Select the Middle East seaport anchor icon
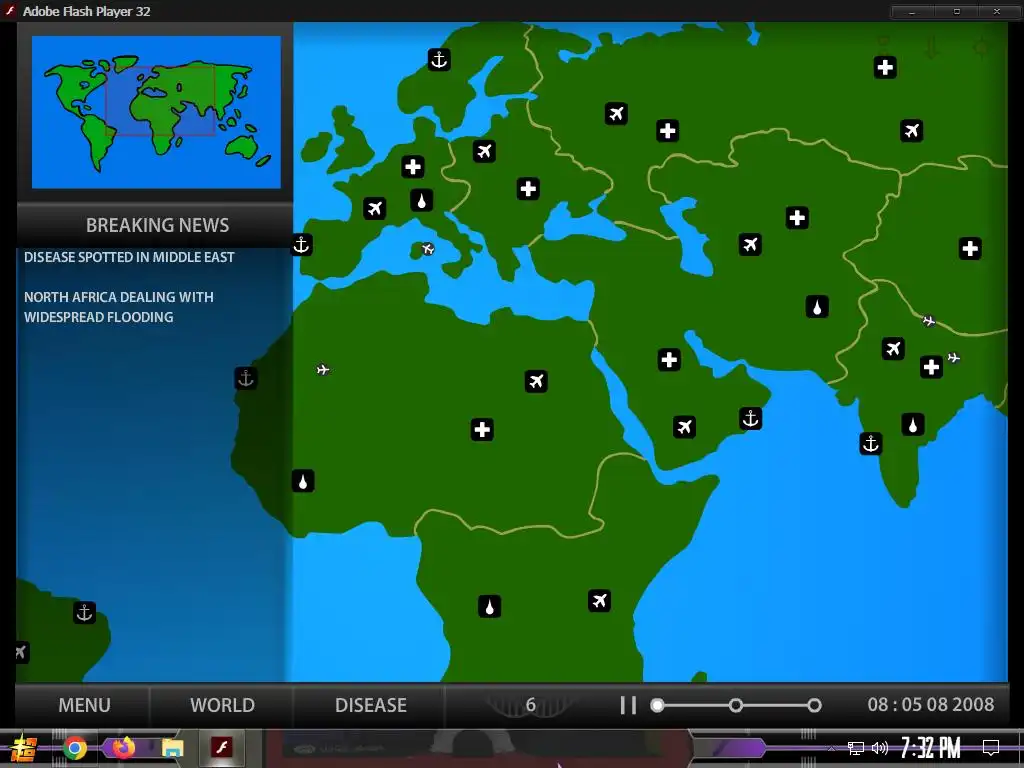 [x=750, y=418]
